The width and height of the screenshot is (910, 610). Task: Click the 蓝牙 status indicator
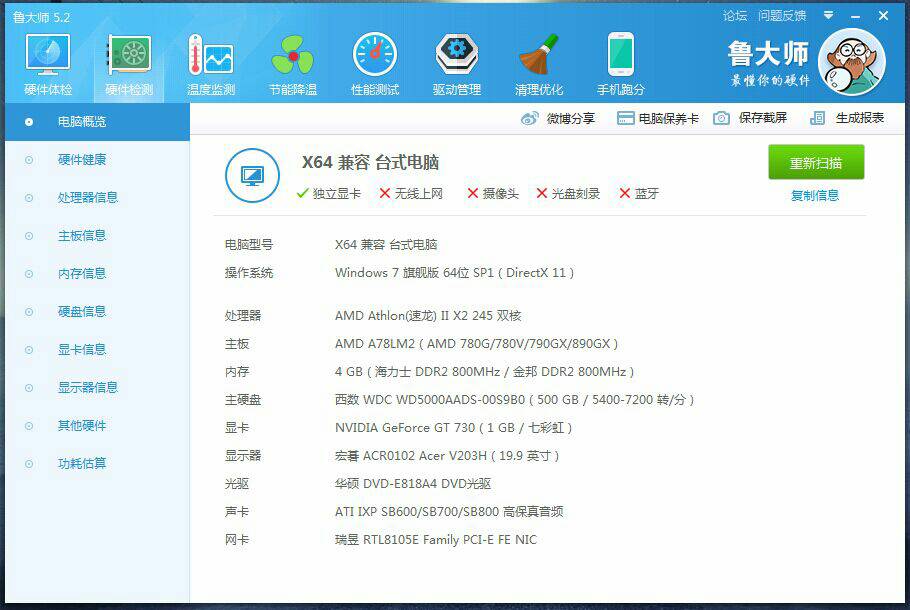coord(639,193)
